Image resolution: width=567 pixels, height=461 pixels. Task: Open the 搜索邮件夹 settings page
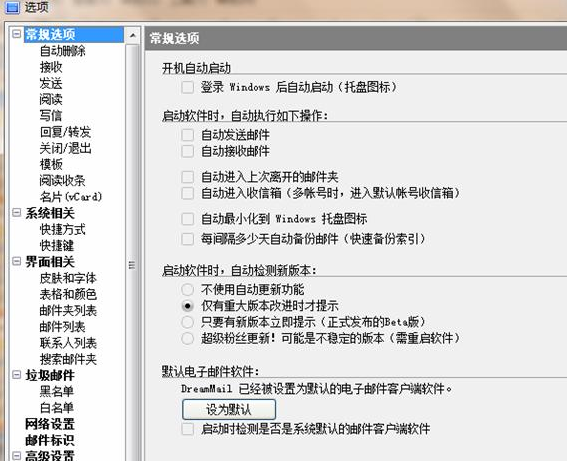coord(68,359)
